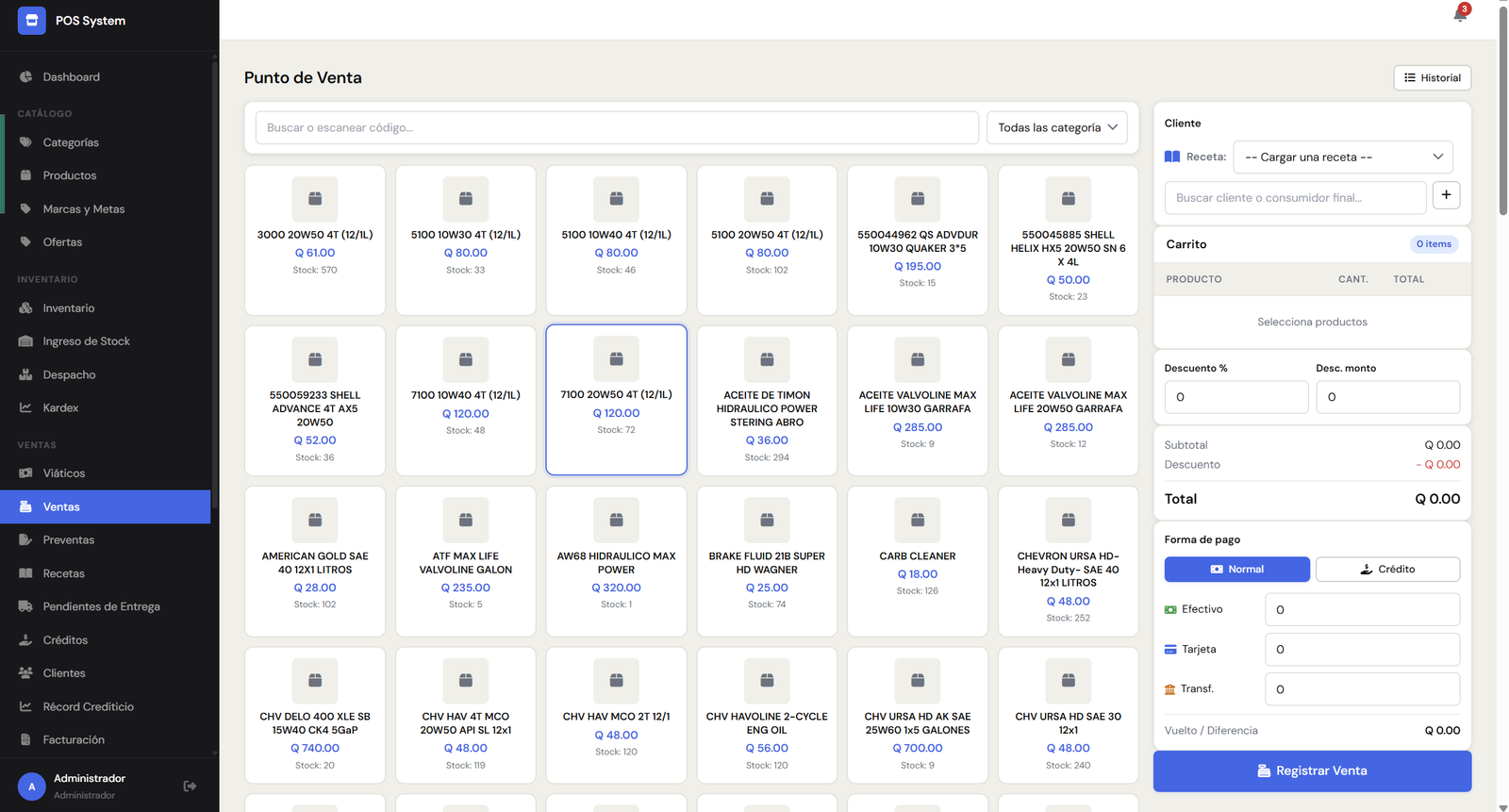Click Registrar Venta button
This screenshot has width=1509, height=812.
point(1312,771)
